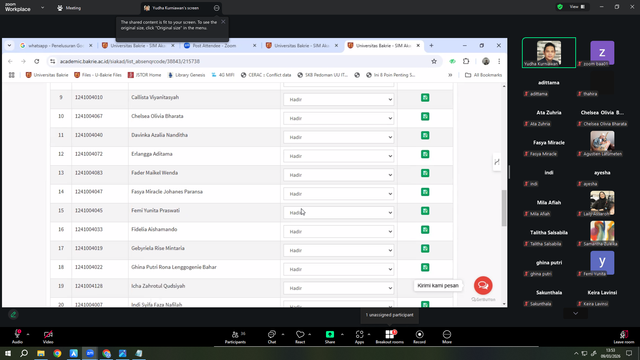Click the green annotate pencil icon
The width and height of the screenshot is (640, 360).
(13, 314)
